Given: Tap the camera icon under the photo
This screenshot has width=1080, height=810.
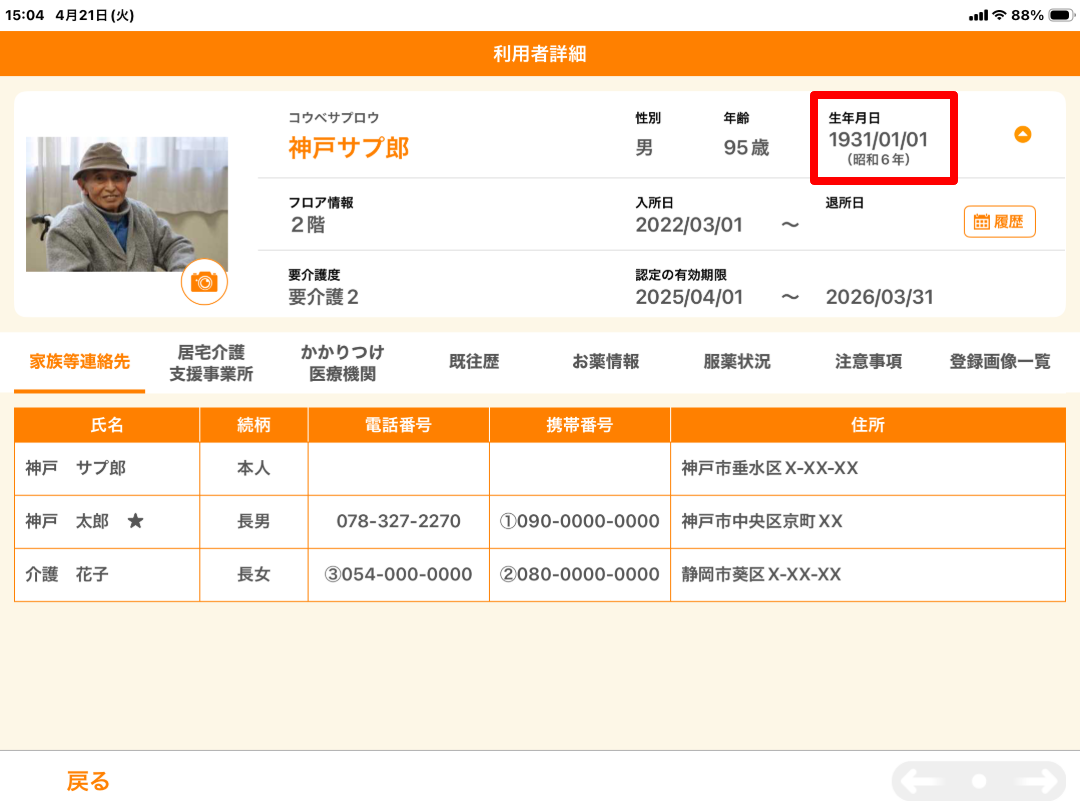Looking at the screenshot, I should (204, 282).
